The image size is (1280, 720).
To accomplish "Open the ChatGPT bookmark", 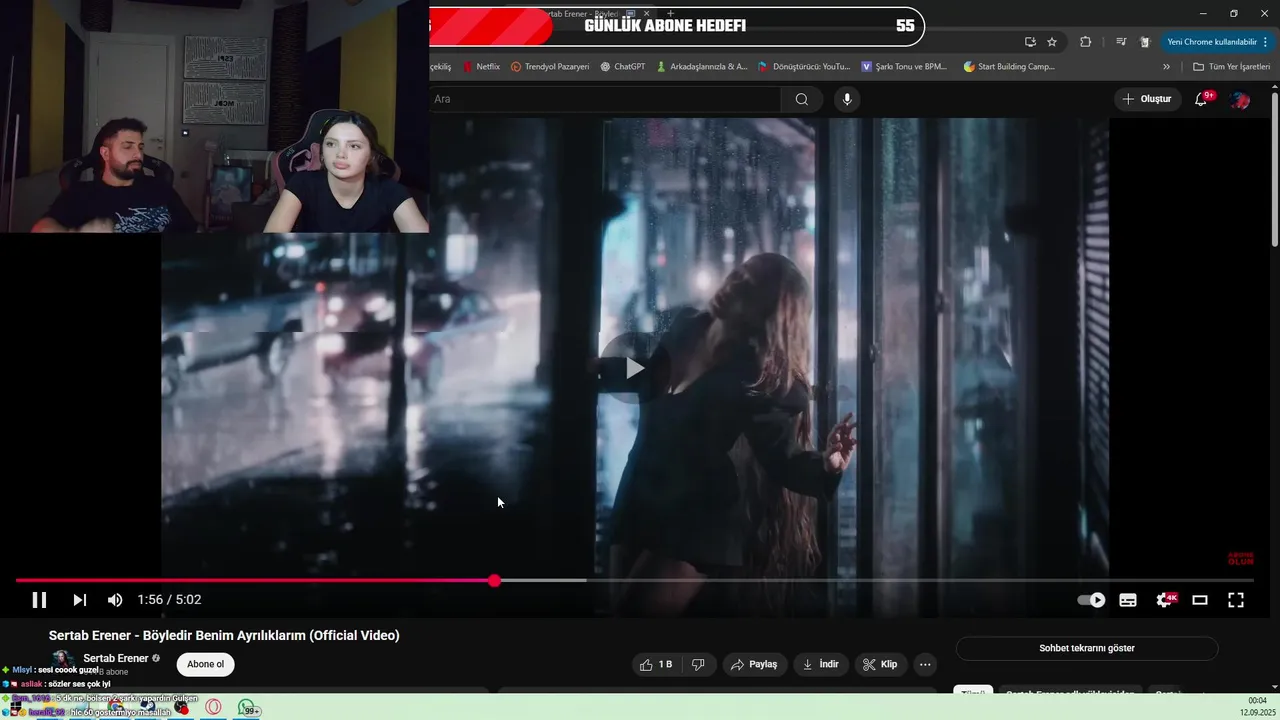I will [x=623, y=67].
